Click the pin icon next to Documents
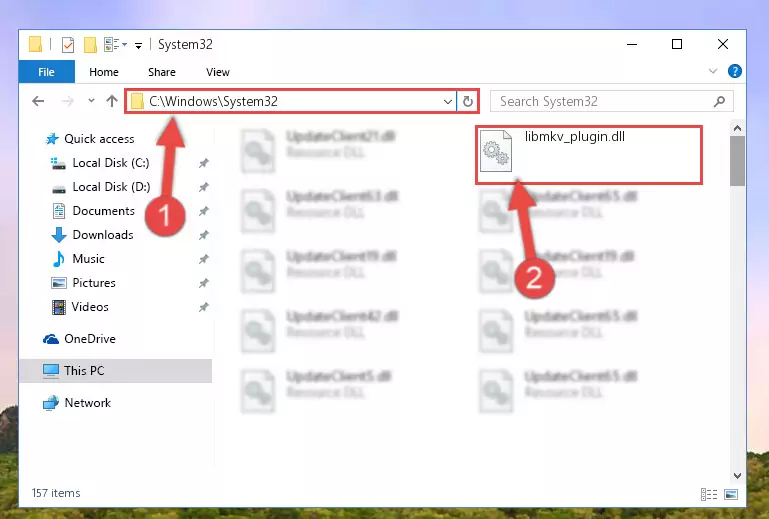This screenshot has height=519, width=769. 204,211
